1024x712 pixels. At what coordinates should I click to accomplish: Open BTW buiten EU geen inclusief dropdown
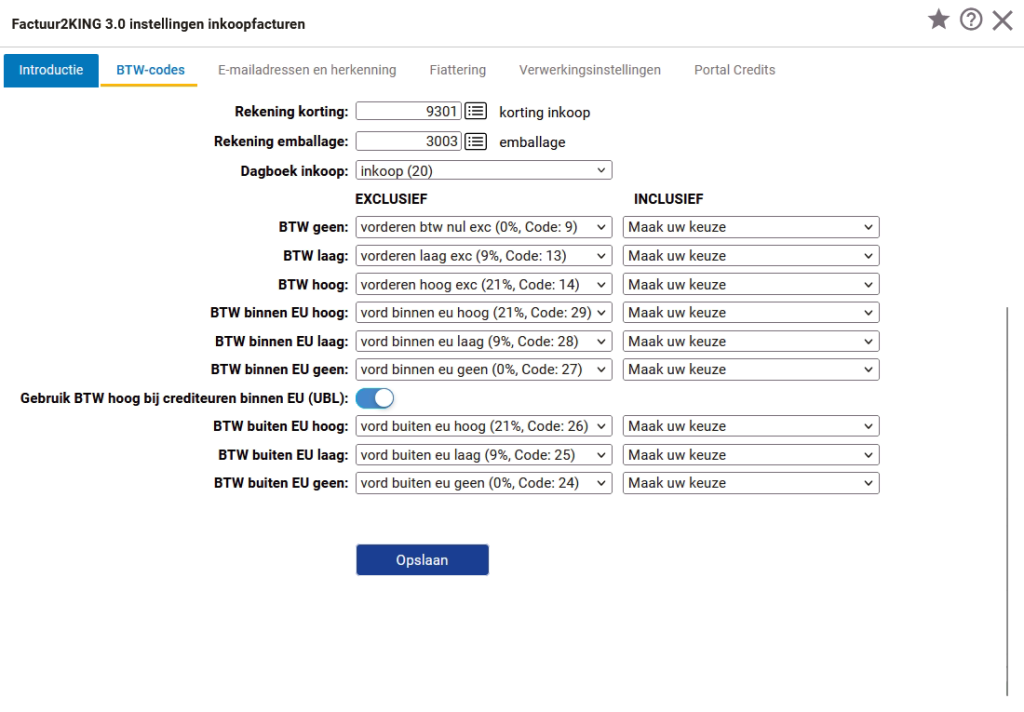pyautogui.click(x=750, y=483)
